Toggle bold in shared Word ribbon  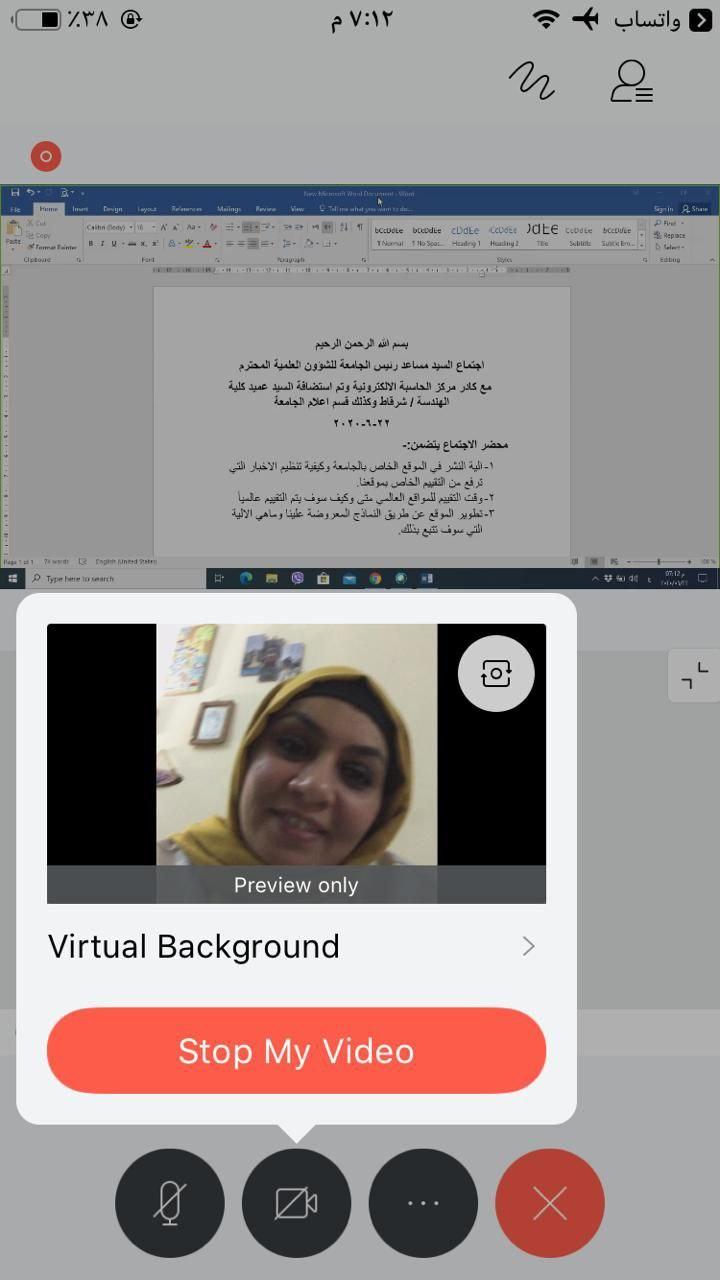90,243
